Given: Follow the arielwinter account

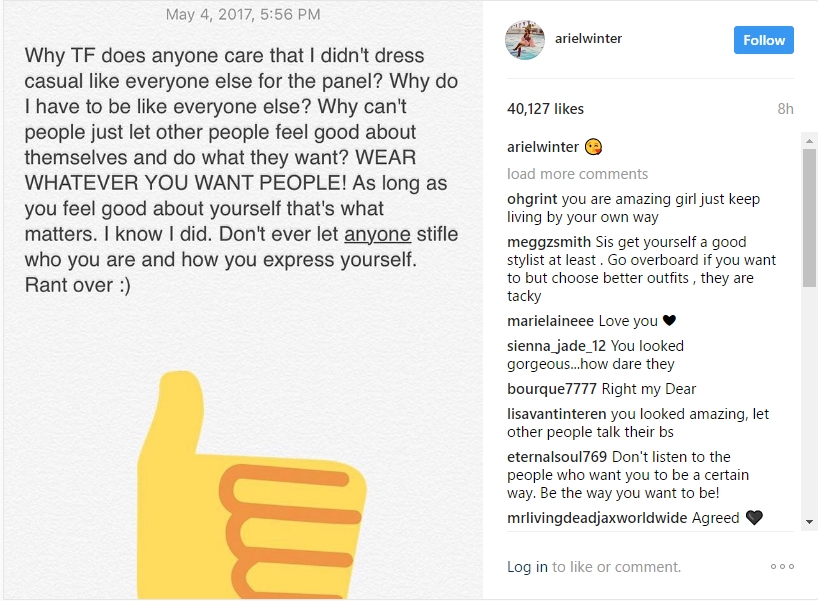Looking at the screenshot, I should (764, 40).
